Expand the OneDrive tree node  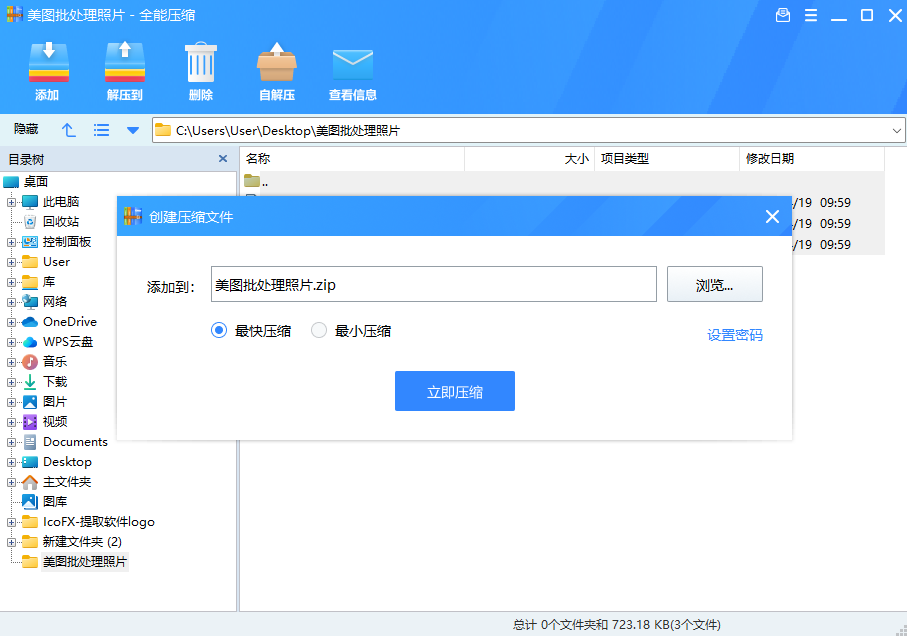[x=9, y=321]
